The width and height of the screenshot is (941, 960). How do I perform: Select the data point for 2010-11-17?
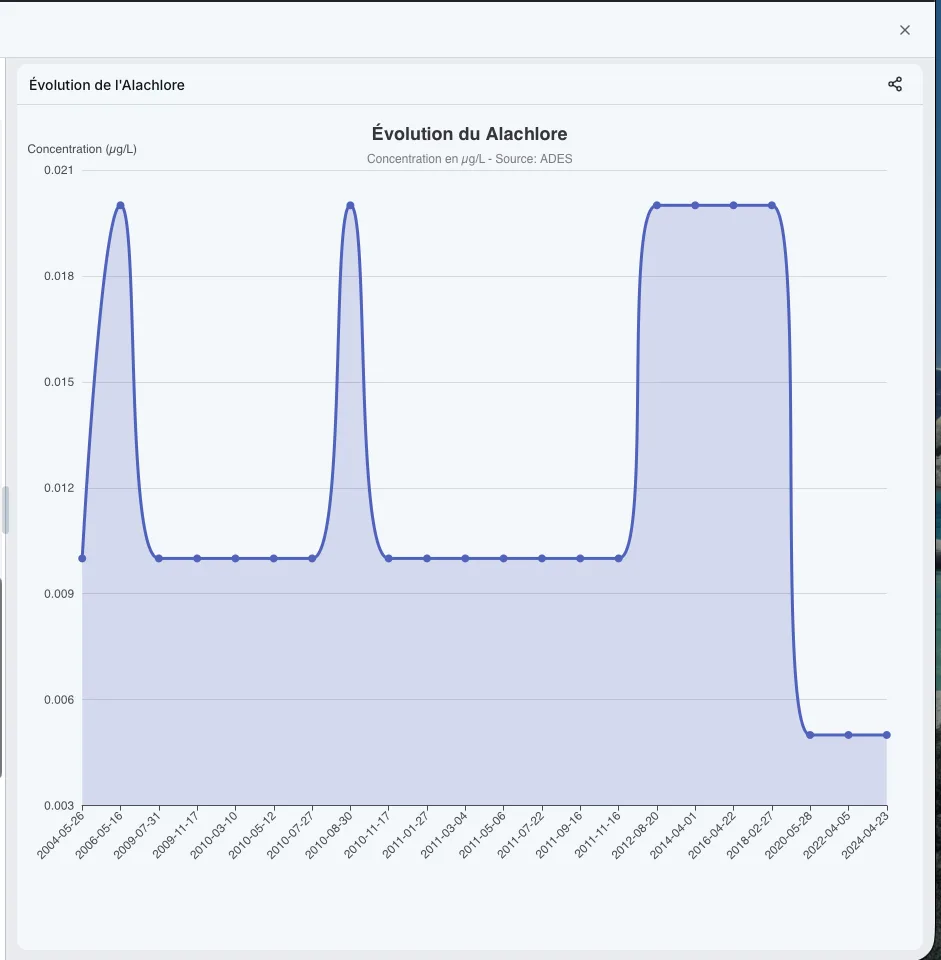pyautogui.click(x=389, y=558)
